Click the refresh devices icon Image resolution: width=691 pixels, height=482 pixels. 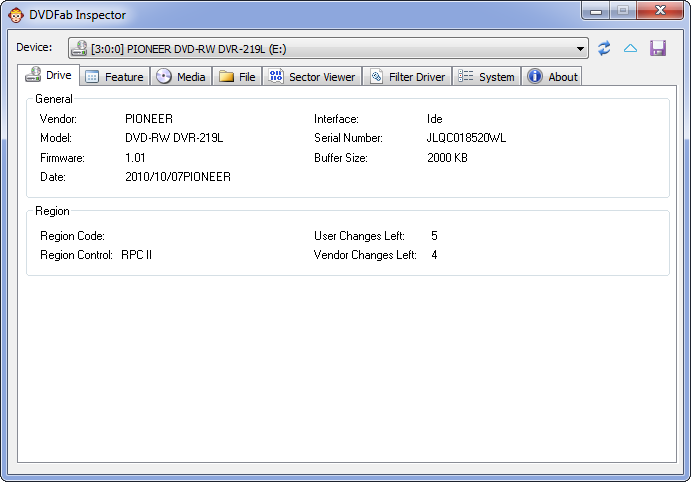[604, 48]
